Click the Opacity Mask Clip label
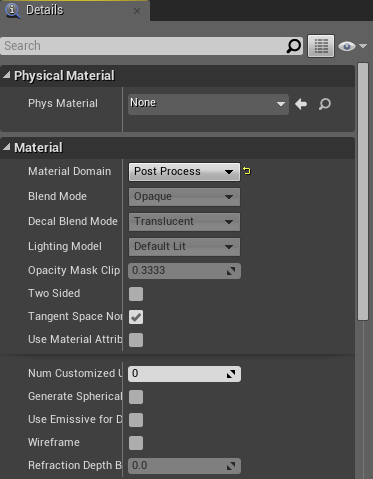The height and width of the screenshot is (479, 373). [x=74, y=270]
